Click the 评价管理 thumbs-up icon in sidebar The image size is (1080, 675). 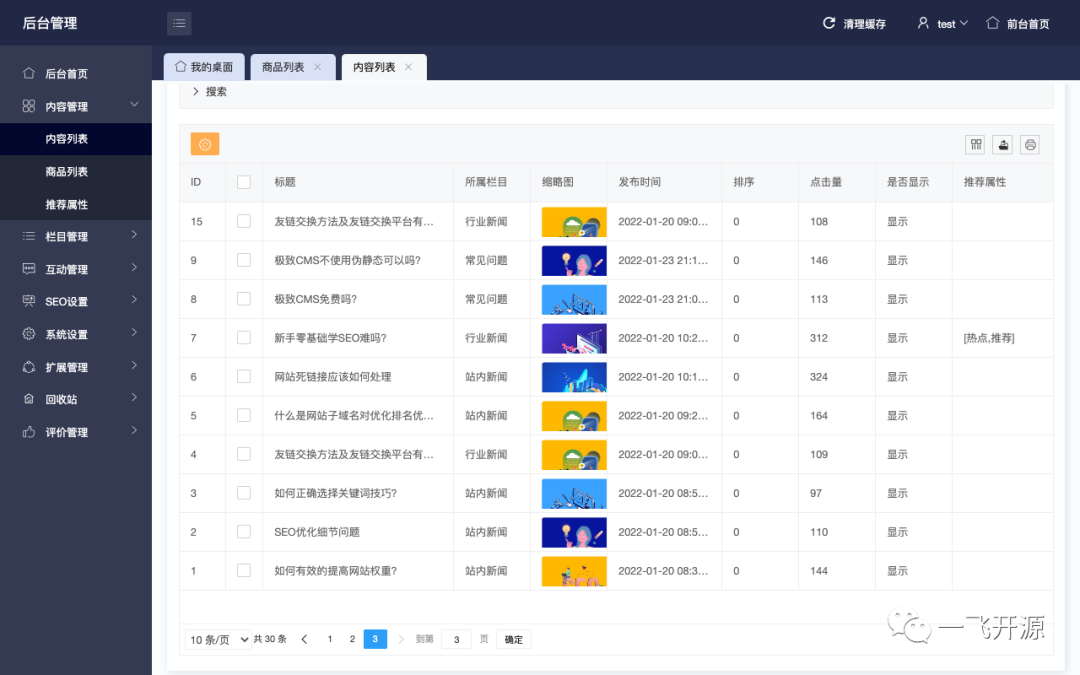[x=29, y=432]
